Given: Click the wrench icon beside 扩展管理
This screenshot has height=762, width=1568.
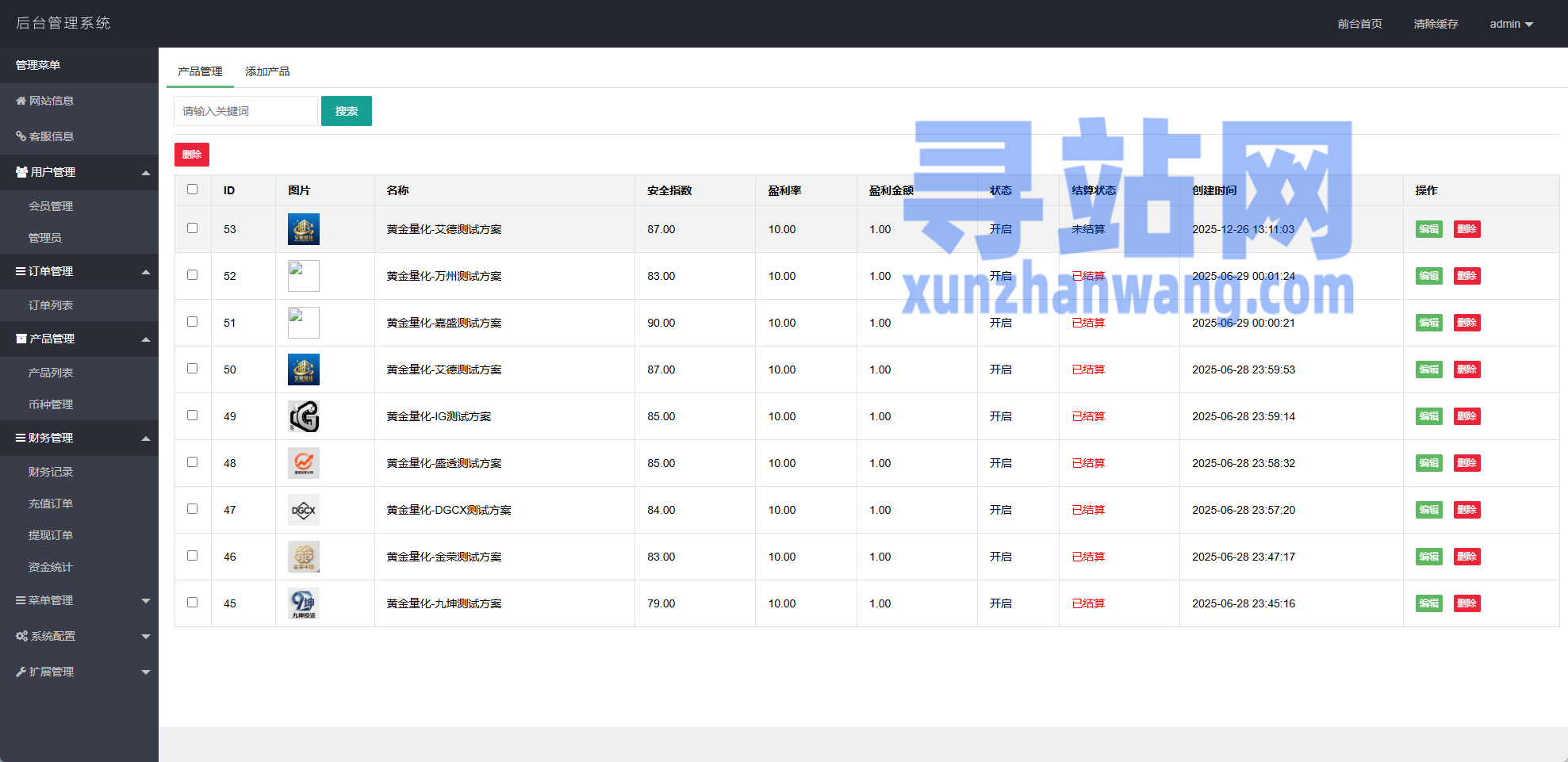Looking at the screenshot, I should (21, 672).
